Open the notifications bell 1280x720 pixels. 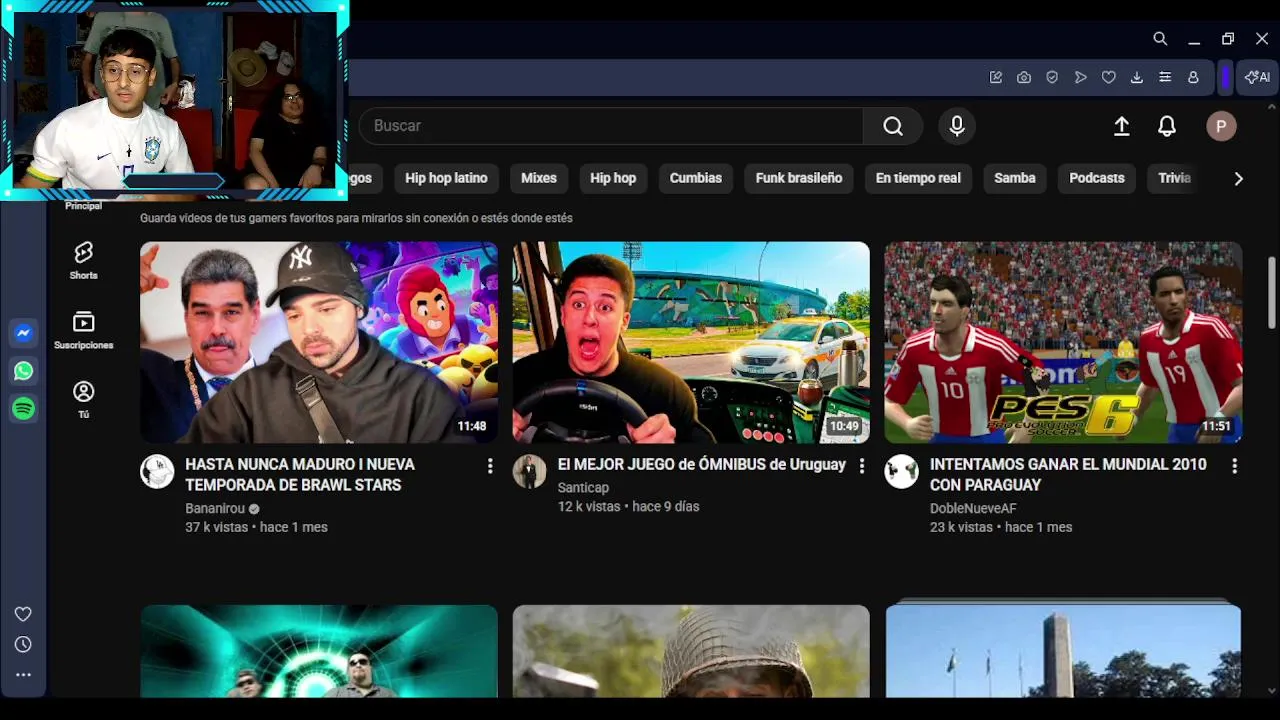tap(1167, 126)
